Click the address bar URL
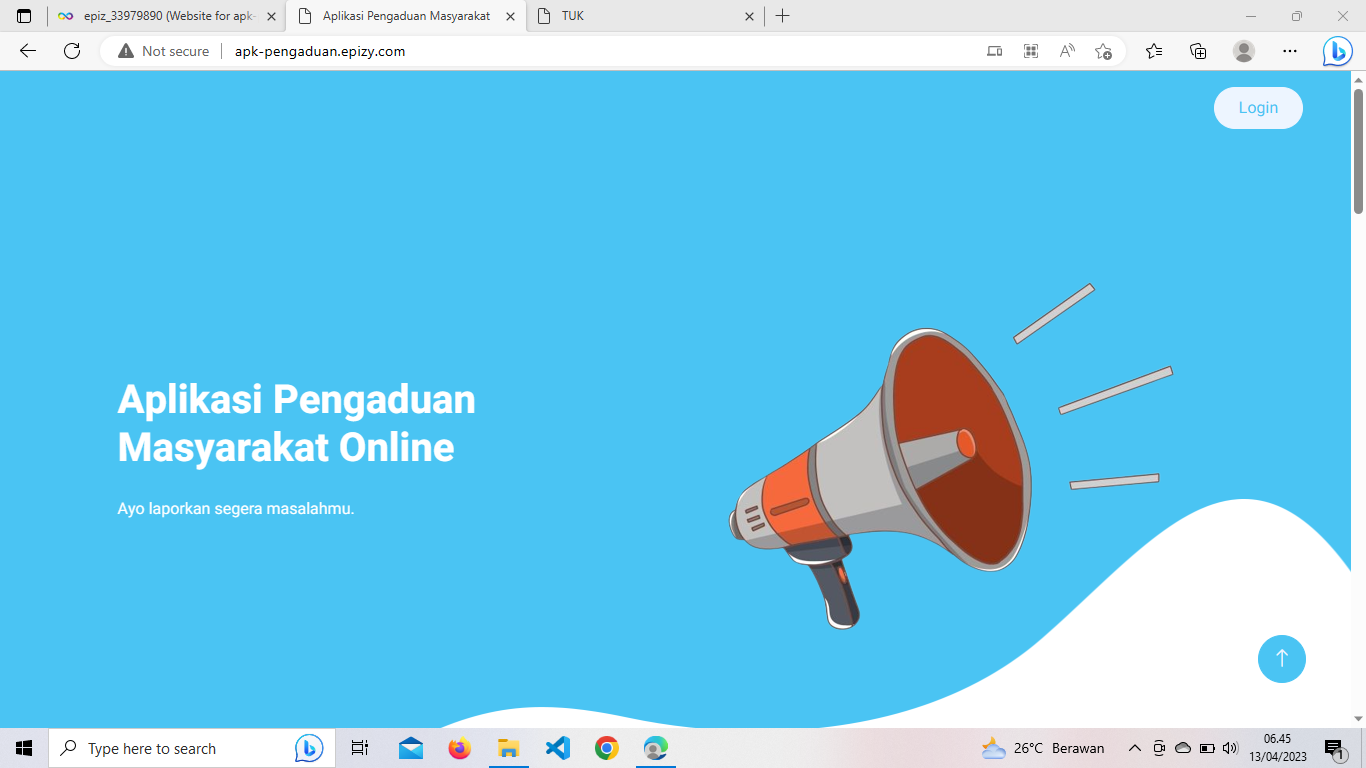 [320, 51]
